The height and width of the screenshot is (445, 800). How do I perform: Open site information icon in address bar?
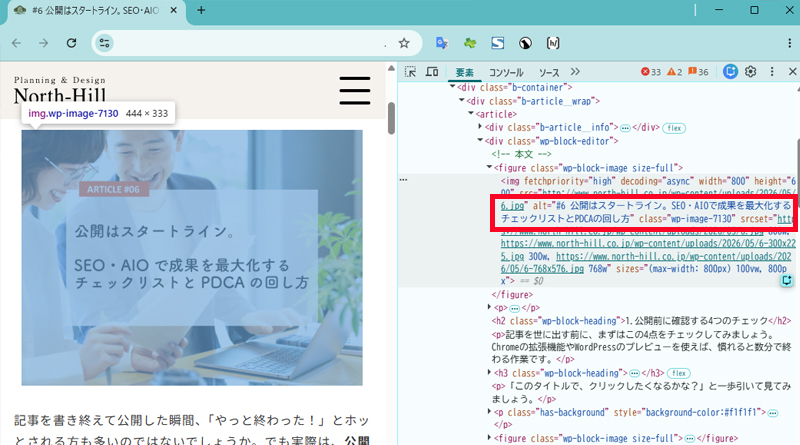click(105, 43)
